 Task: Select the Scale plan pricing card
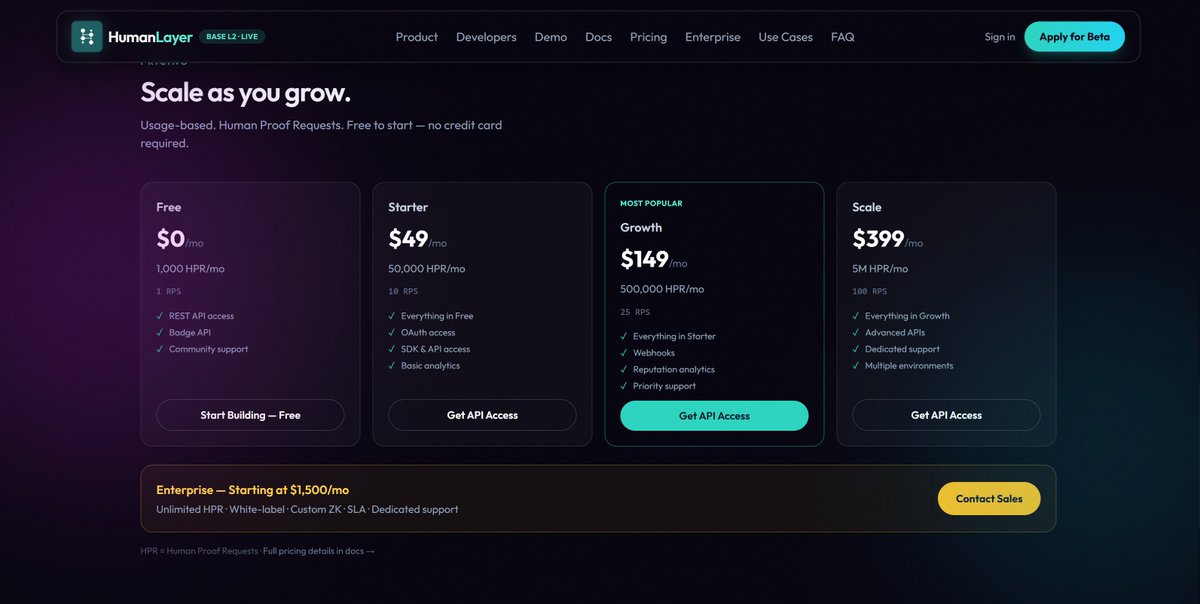pyautogui.click(x=946, y=314)
